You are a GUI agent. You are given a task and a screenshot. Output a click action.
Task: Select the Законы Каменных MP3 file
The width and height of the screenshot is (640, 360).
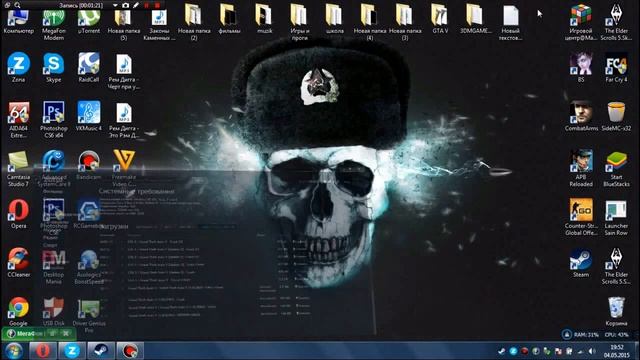click(159, 25)
